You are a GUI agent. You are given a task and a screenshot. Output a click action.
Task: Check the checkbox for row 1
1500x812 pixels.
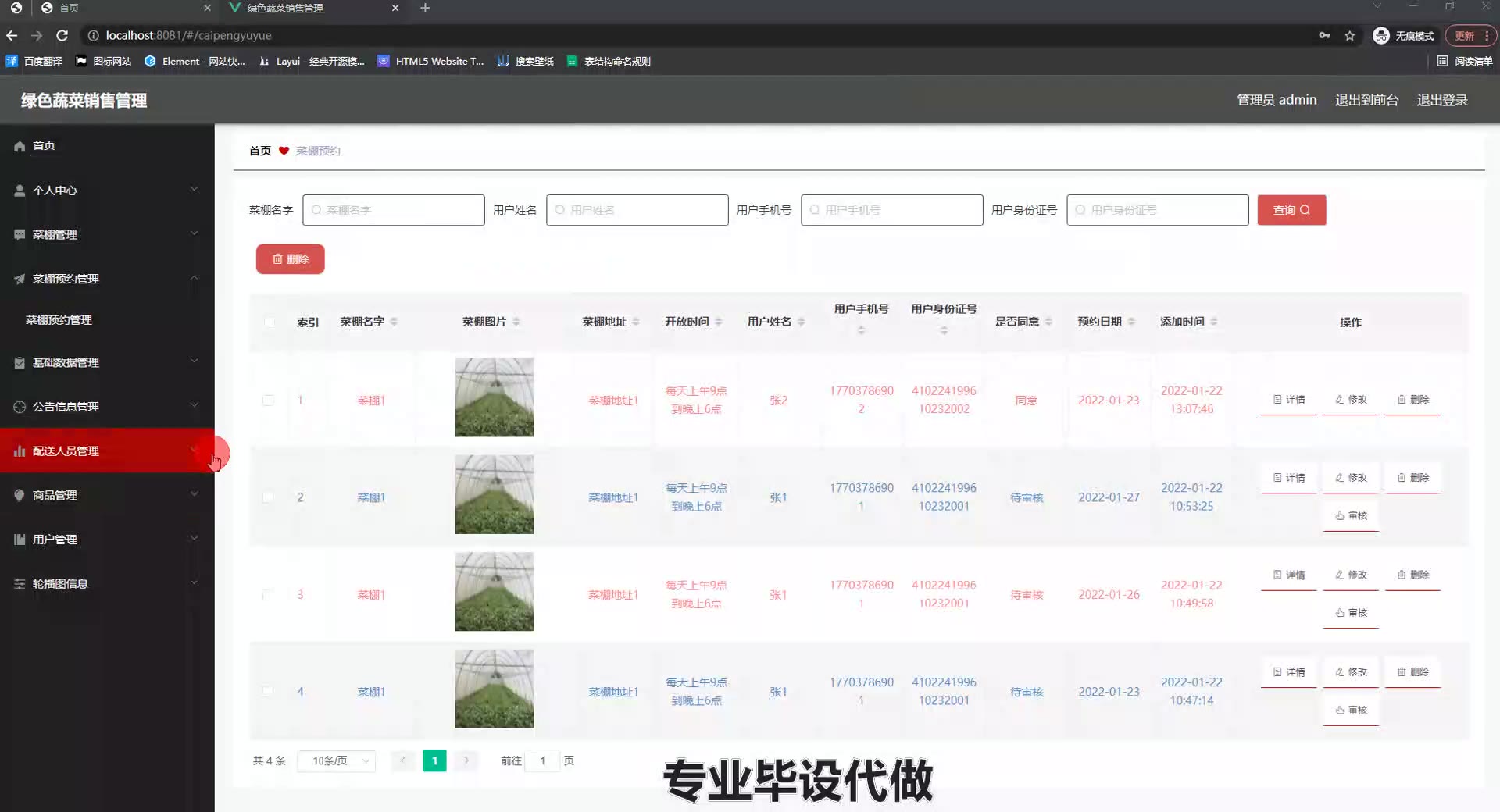coord(268,401)
